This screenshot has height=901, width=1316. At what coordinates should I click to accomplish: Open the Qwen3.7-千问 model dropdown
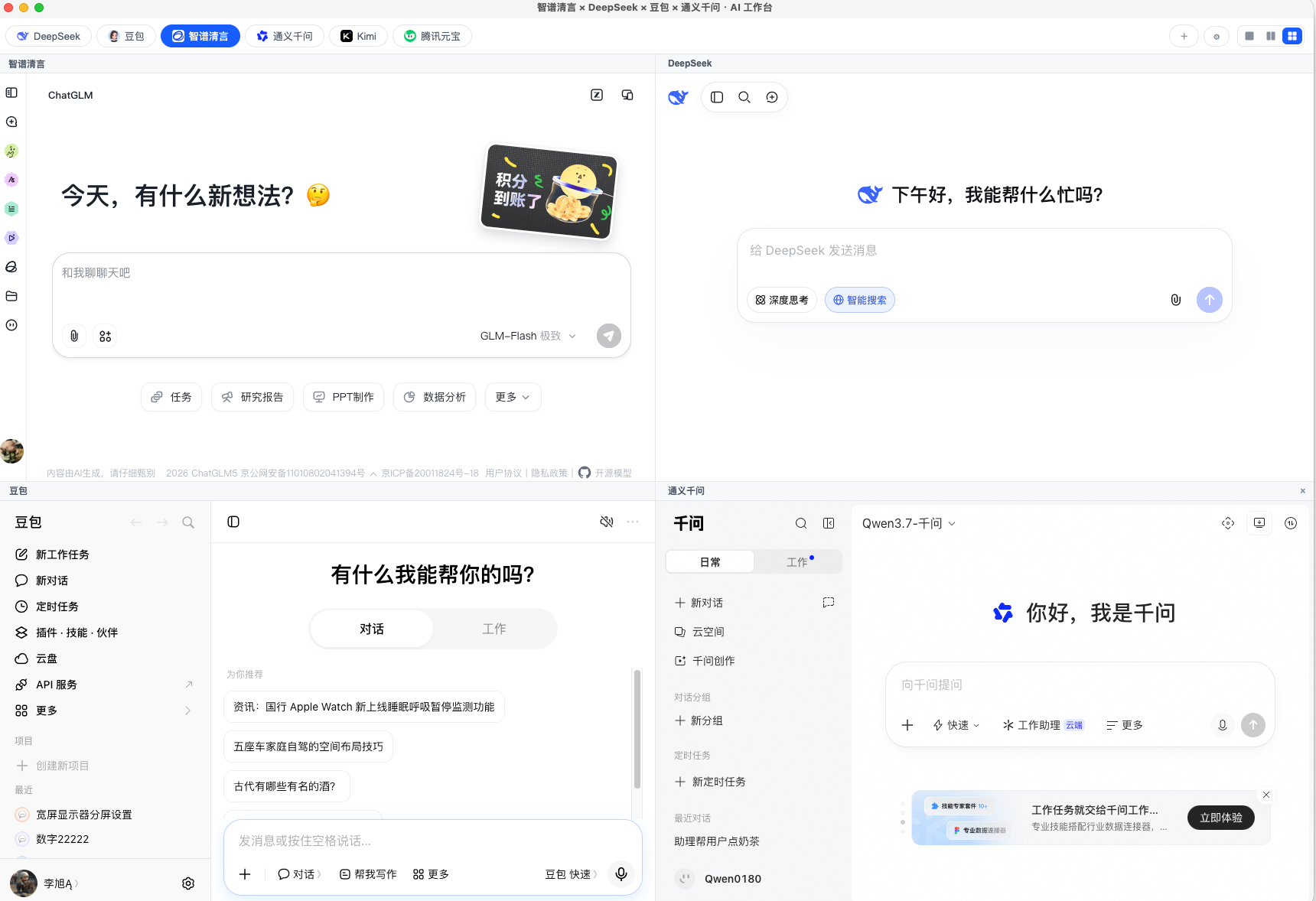[909, 523]
